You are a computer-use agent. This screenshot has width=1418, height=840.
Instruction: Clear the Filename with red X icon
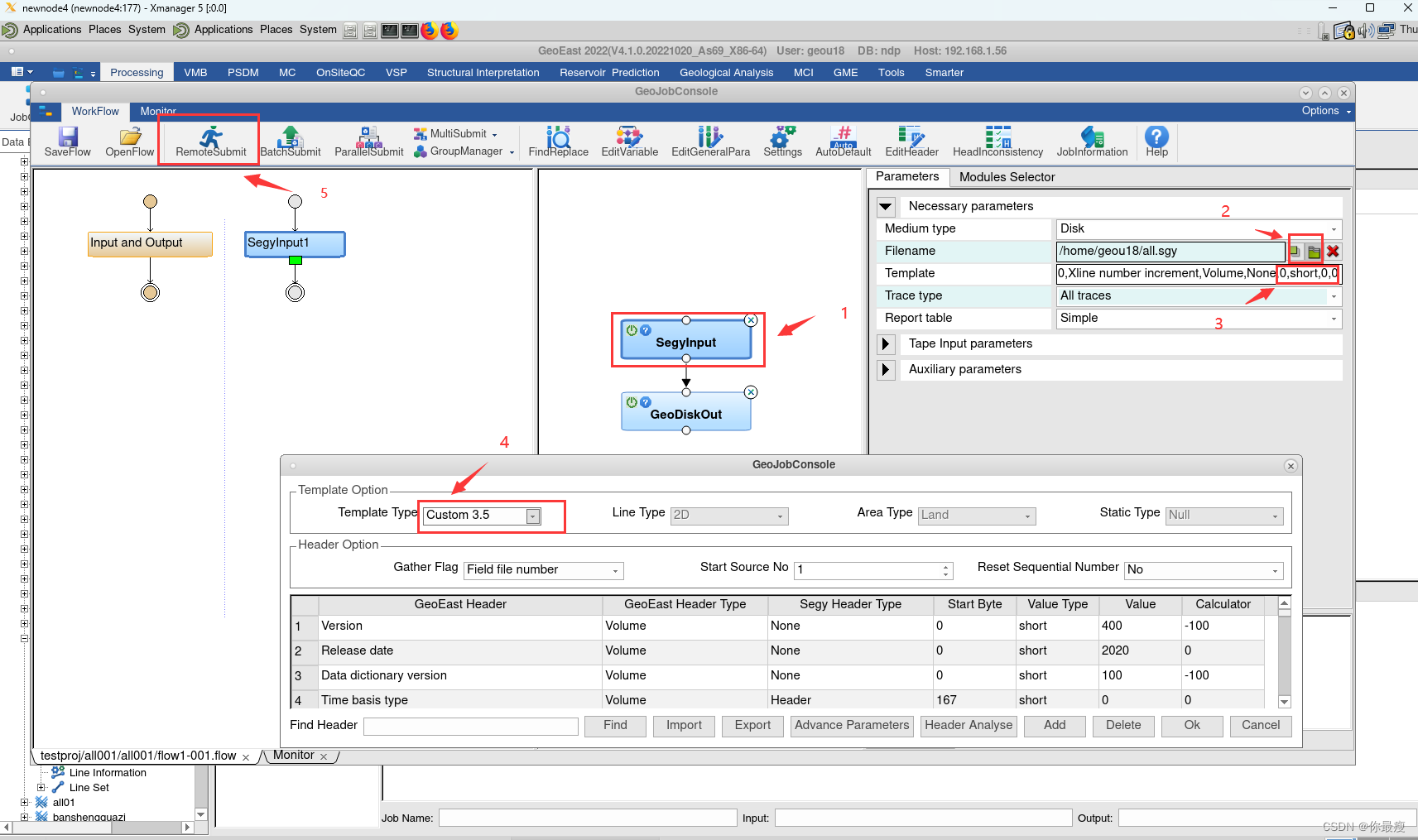click(1333, 252)
